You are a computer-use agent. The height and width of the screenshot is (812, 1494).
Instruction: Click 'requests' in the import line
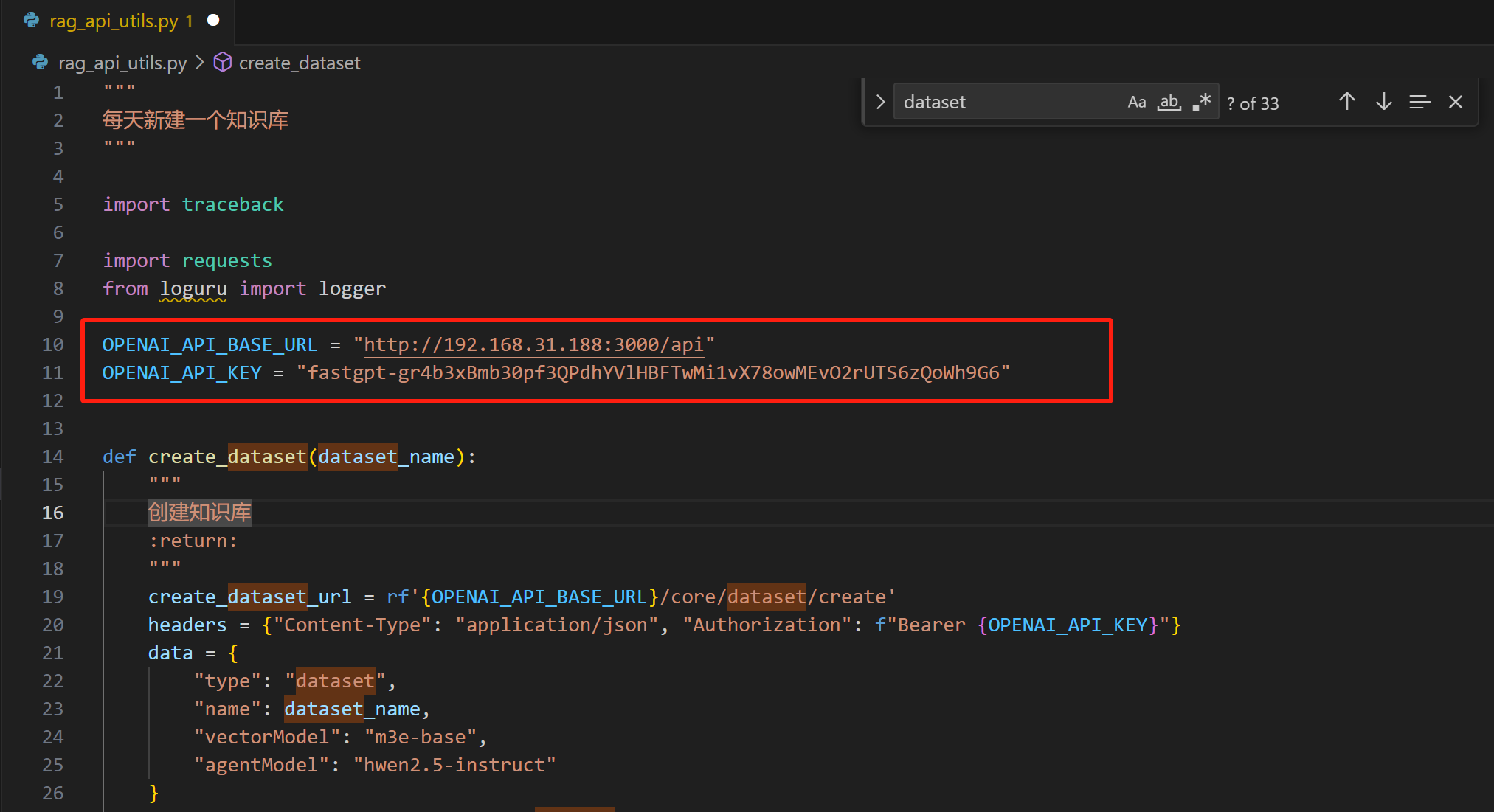click(x=226, y=260)
